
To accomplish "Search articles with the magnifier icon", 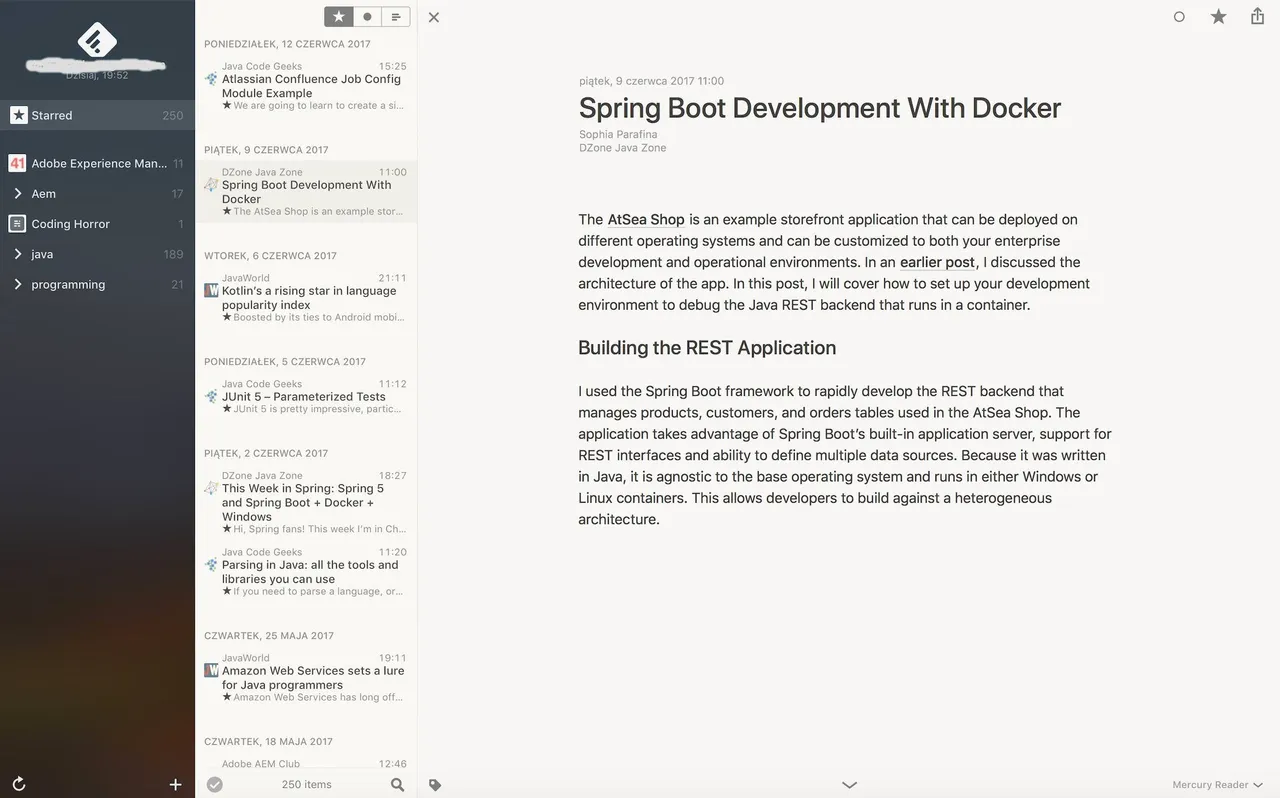I will pyautogui.click(x=398, y=785).
